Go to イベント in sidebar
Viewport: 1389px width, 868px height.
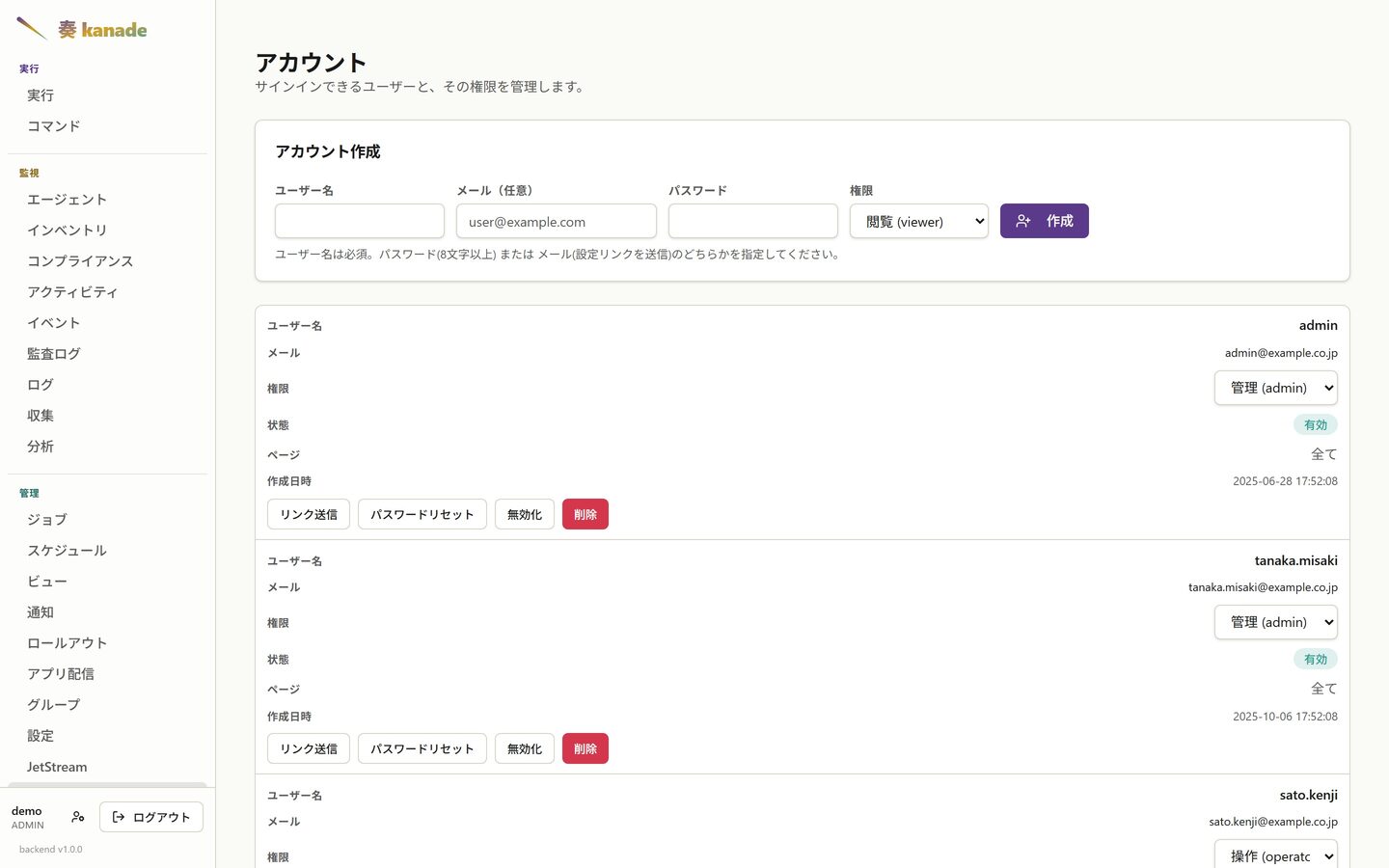[107, 323]
